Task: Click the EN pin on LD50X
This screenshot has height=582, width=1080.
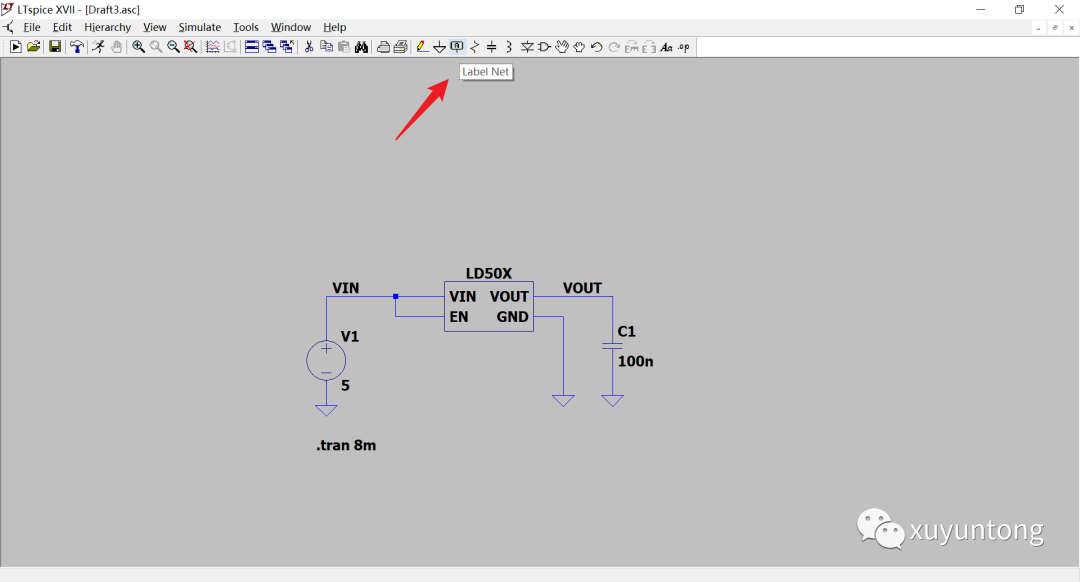Action: (459, 317)
